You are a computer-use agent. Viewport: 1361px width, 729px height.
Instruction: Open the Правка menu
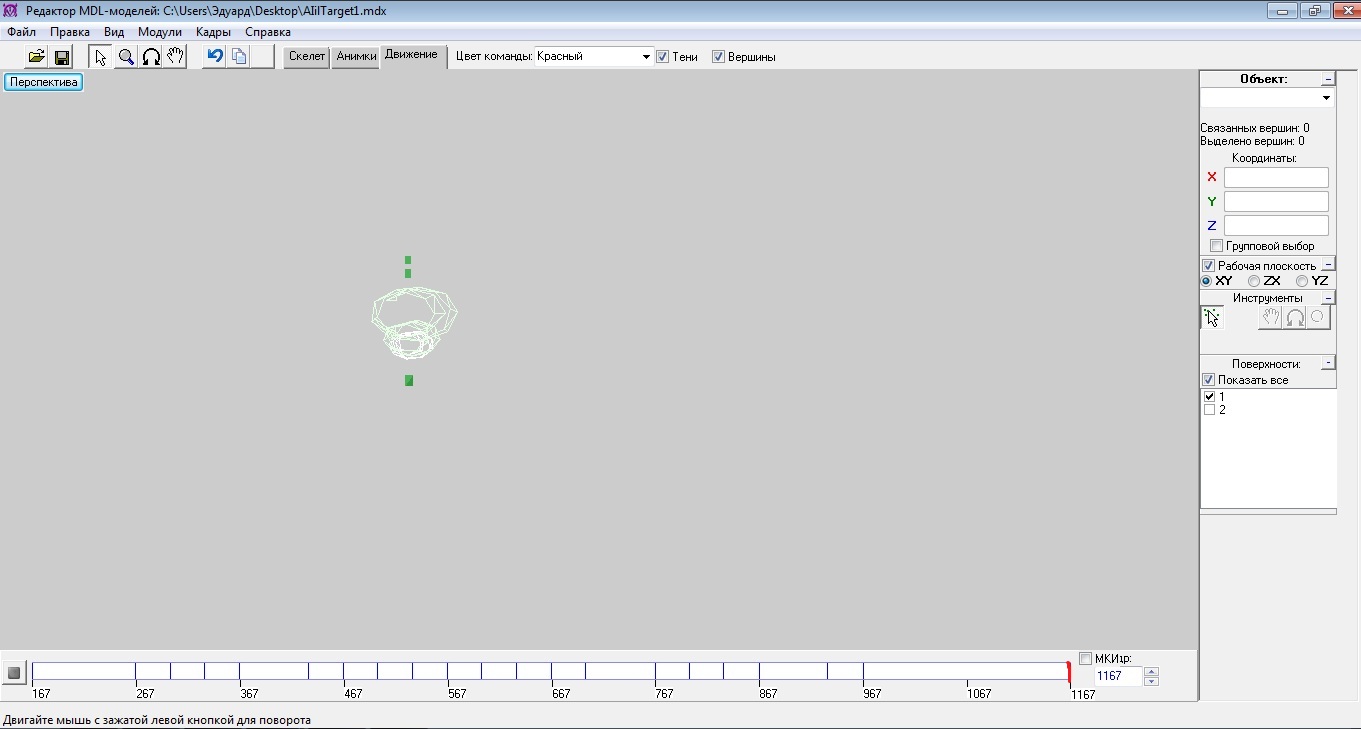(70, 32)
